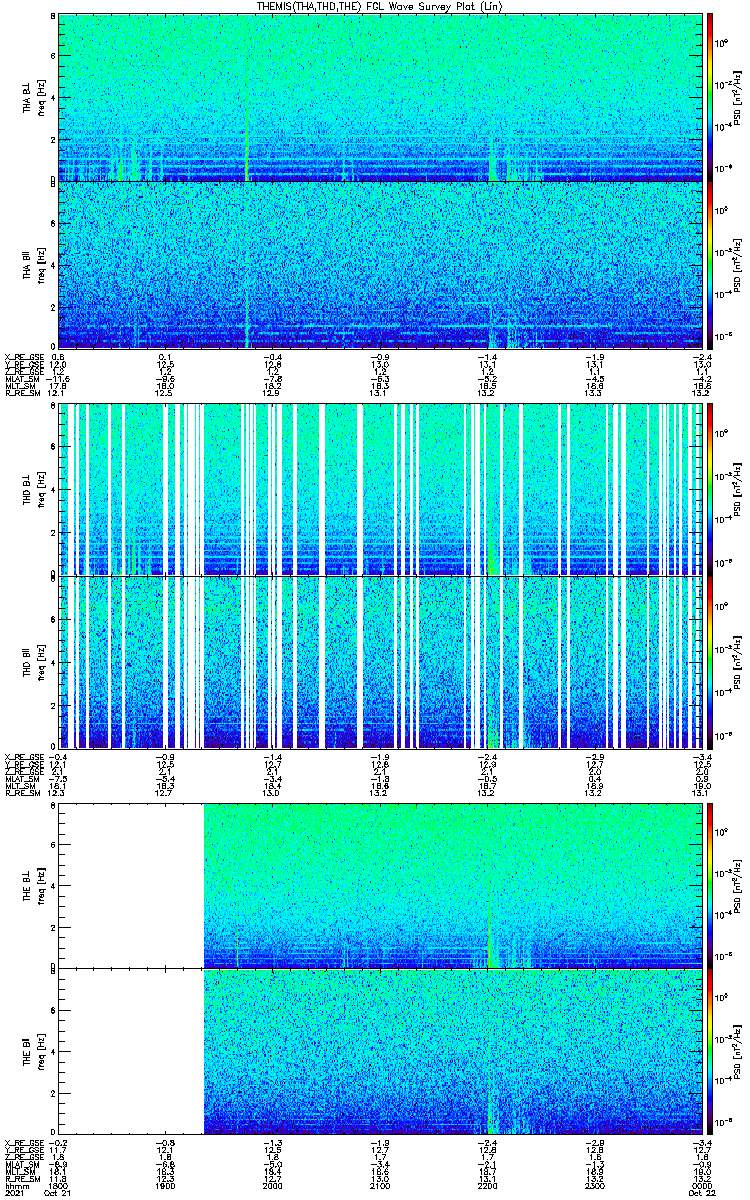The image size is (750, 1200).
Task: Click the THE B⊥ PSD color bar
Action: tap(710, 885)
